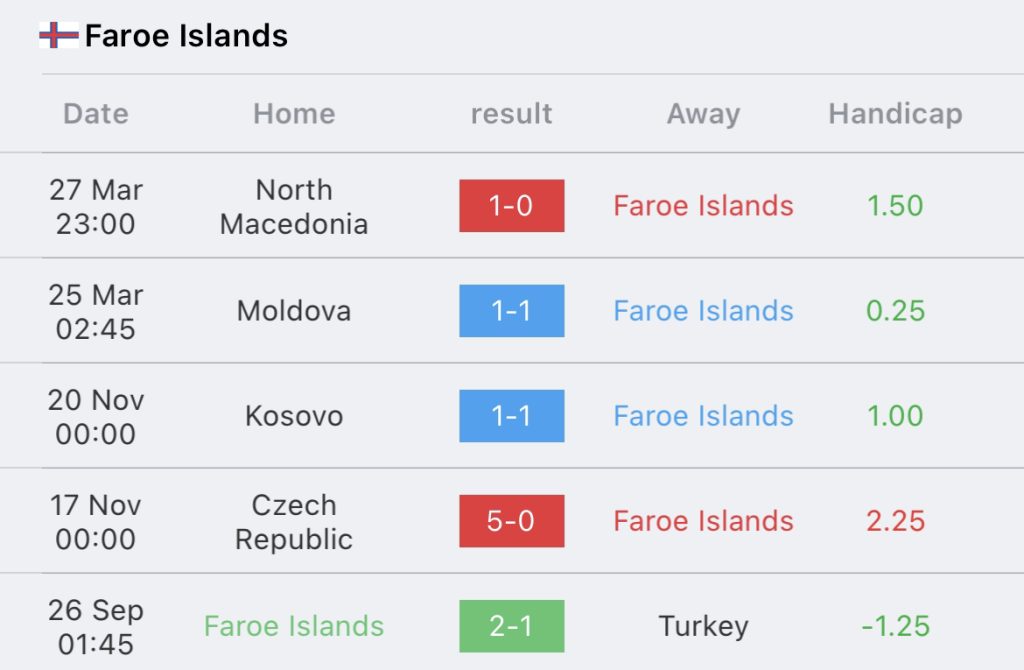Select Kosovo home team name

coord(294,416)
